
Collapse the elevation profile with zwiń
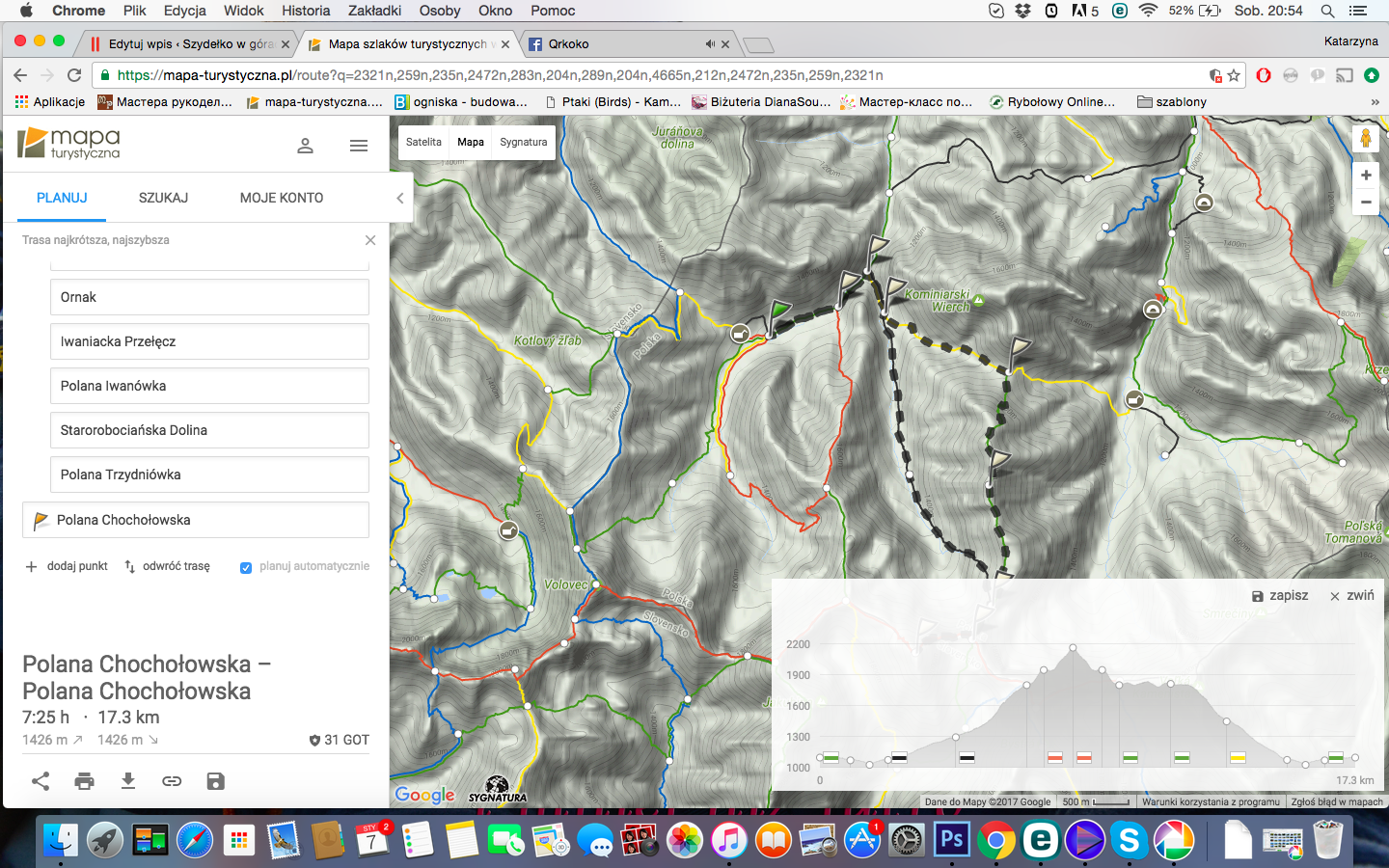pos(1351,596)
